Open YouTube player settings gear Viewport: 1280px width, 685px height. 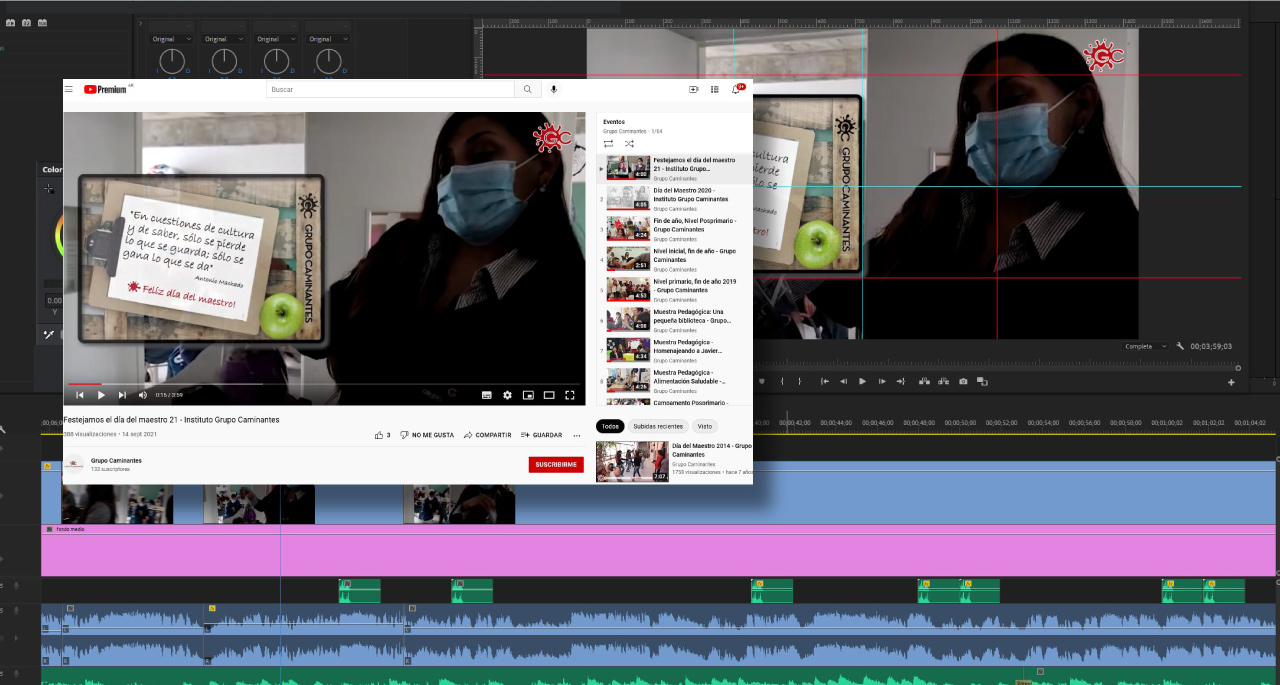click(x=507, y=395)
